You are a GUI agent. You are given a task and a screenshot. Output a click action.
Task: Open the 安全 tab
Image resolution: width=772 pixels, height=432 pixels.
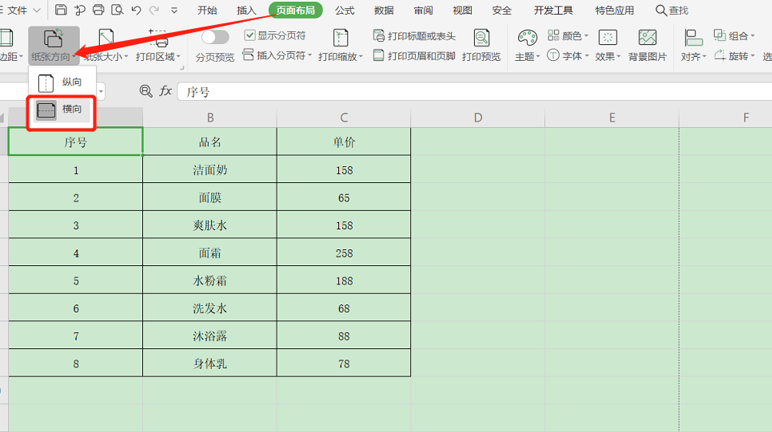(x=502, y=10)
